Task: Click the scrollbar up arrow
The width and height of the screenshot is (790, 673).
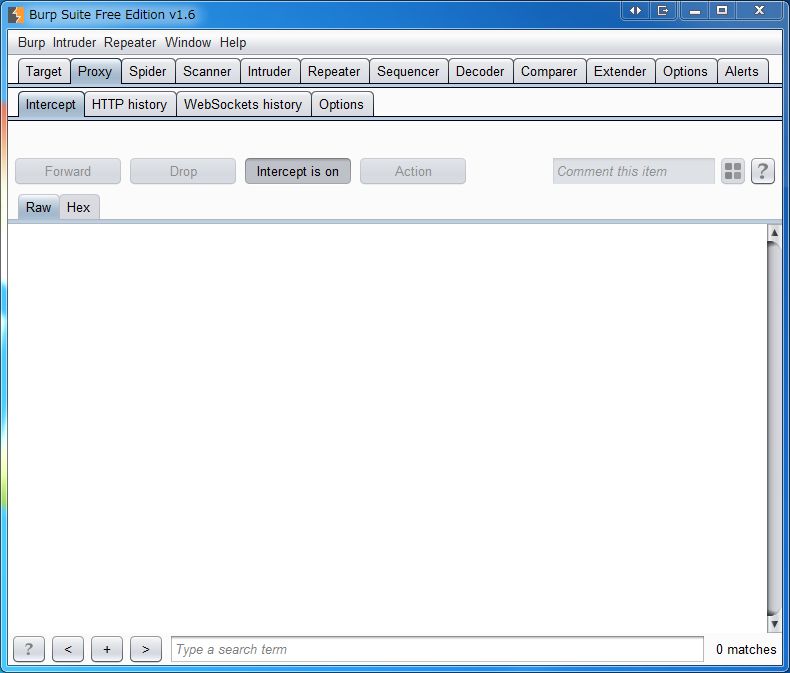Action: (x=774, y=232)
